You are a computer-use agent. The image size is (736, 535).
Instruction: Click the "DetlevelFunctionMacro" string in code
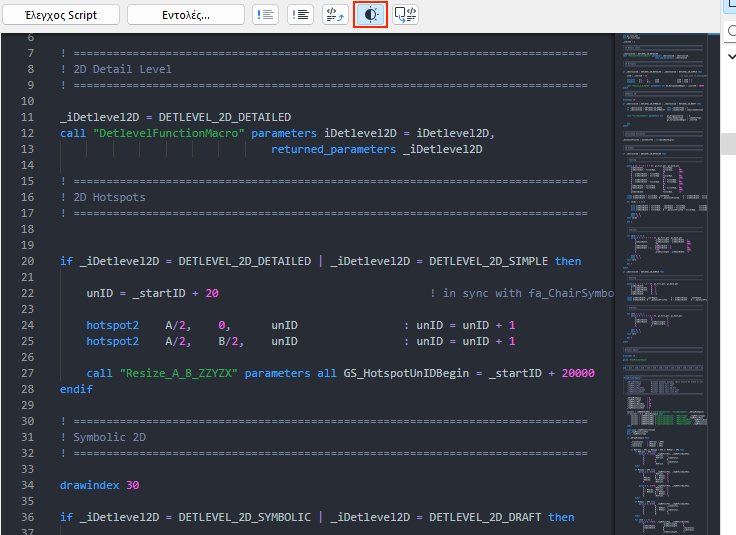coord(168,133)
